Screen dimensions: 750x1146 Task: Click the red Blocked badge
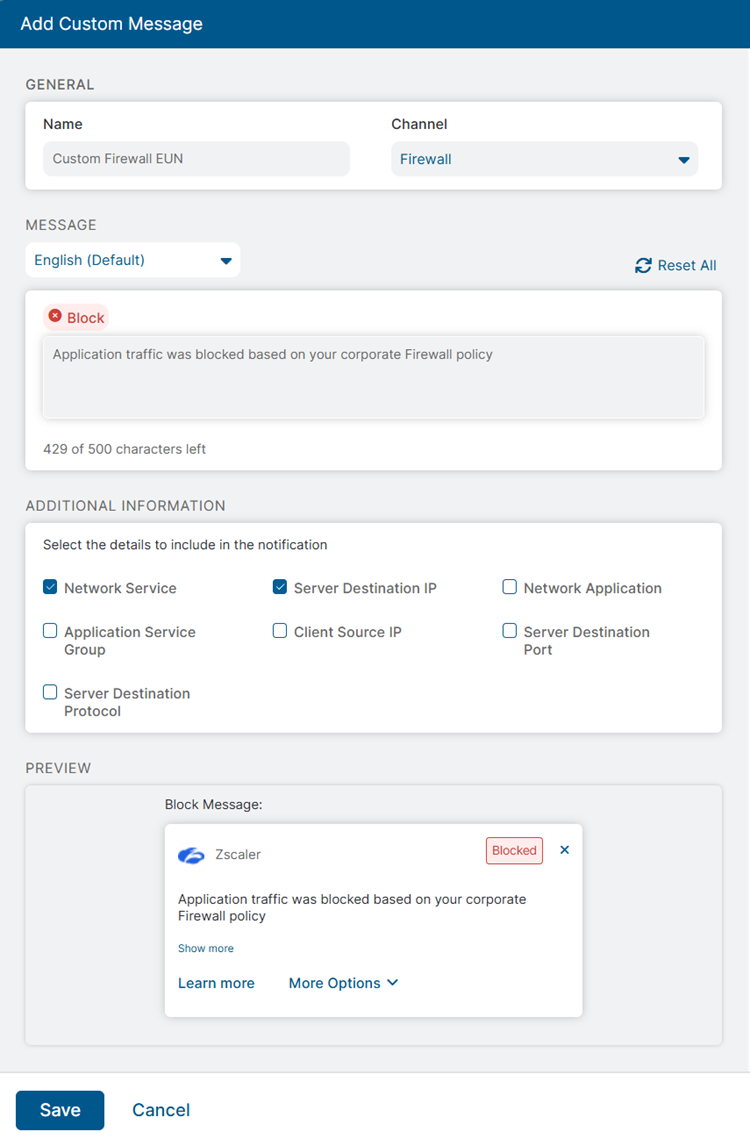[514, 850]
